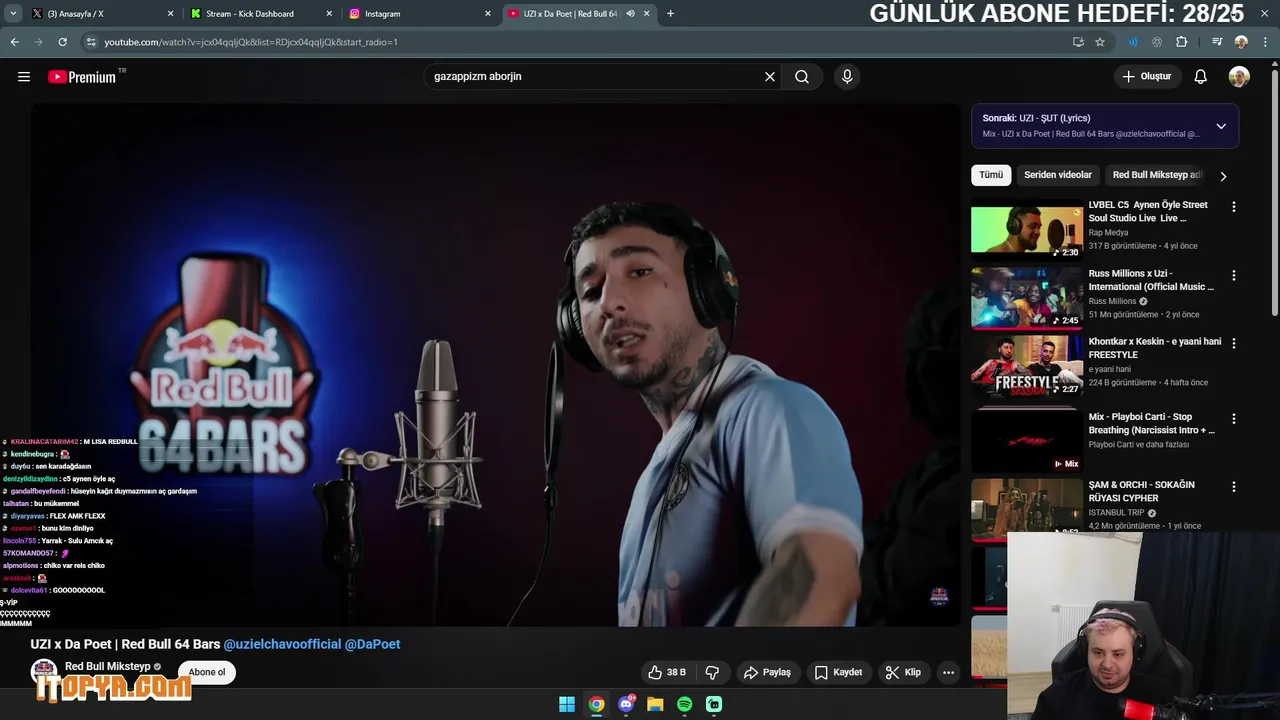The width and height of the screenshot is (1280, 720).
Task: Switch to Instagram tab
Action: coord(418,14)
